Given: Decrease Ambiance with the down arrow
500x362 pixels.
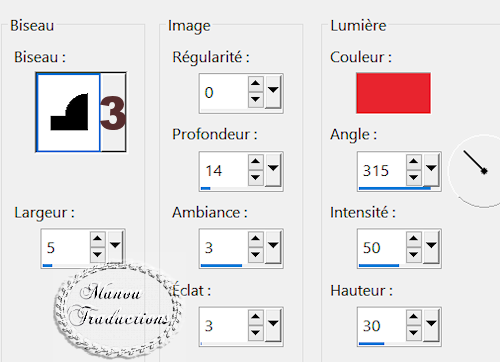Looking at the screenshot, I should 256,255.
